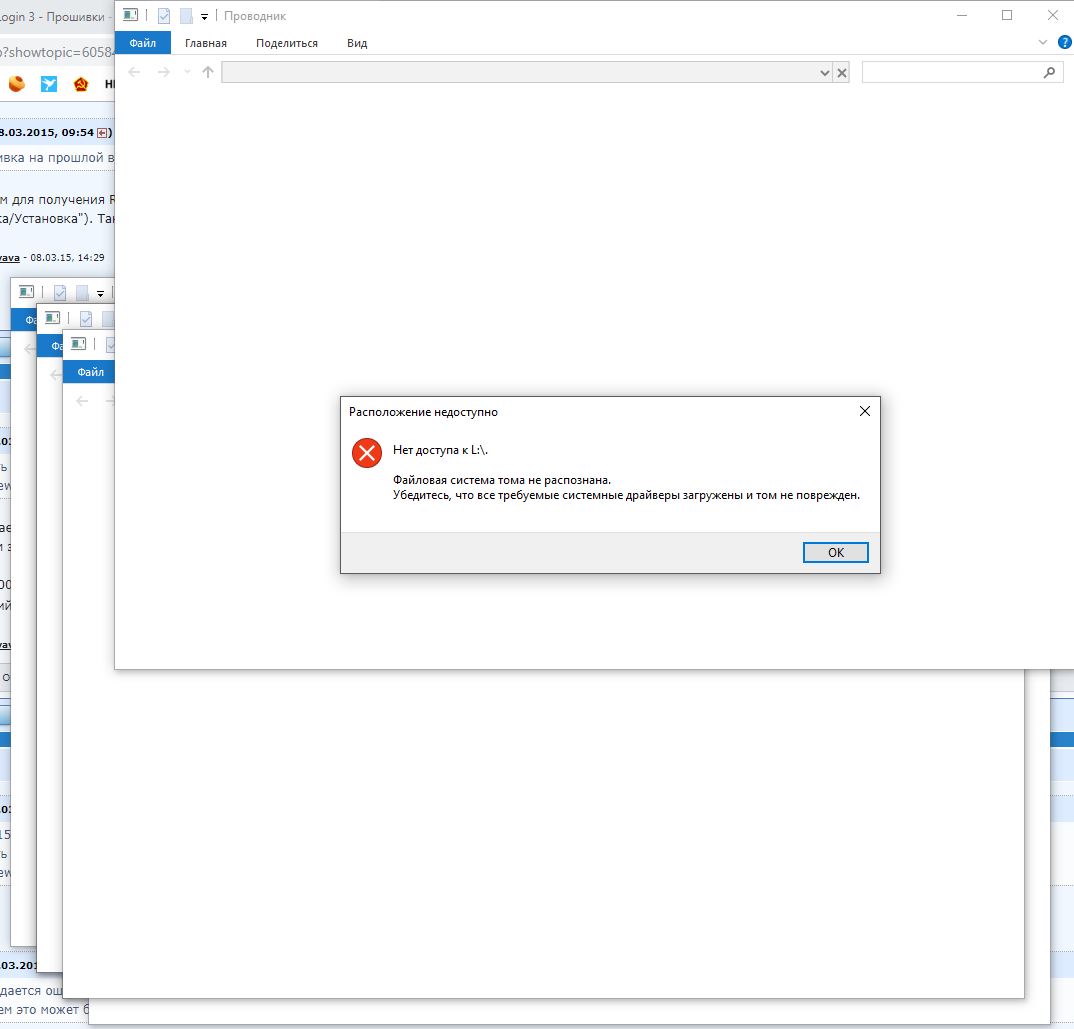Click the red post link icon beside 09:54

pyautogui.click(x=102, y=132)
